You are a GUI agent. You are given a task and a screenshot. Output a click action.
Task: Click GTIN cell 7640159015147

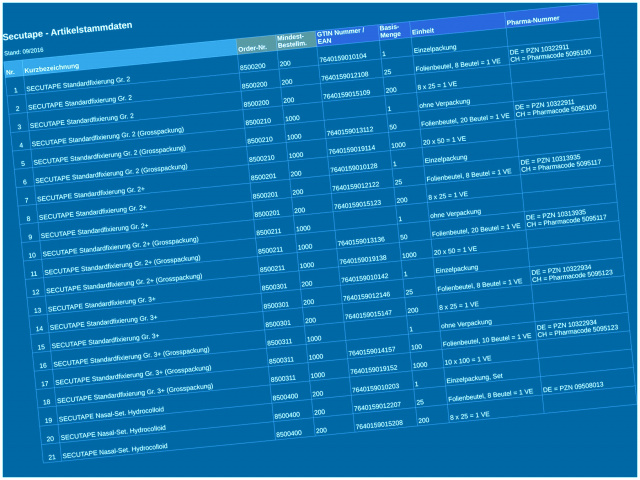pyautogui.click(x=368, y=315)
